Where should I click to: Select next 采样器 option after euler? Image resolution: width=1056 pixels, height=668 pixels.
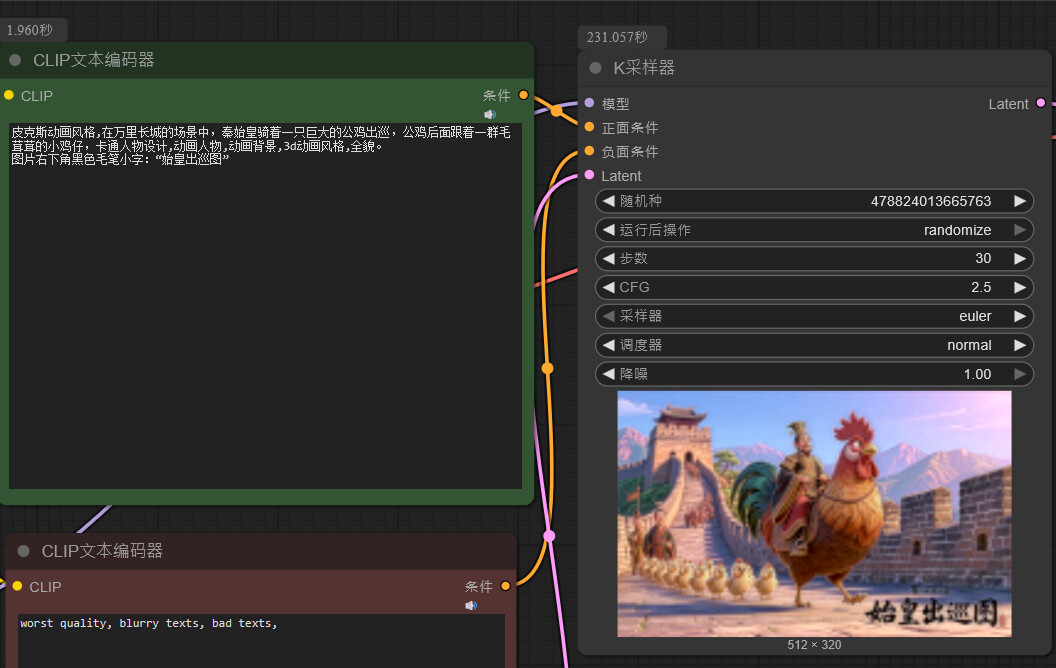1020,316
